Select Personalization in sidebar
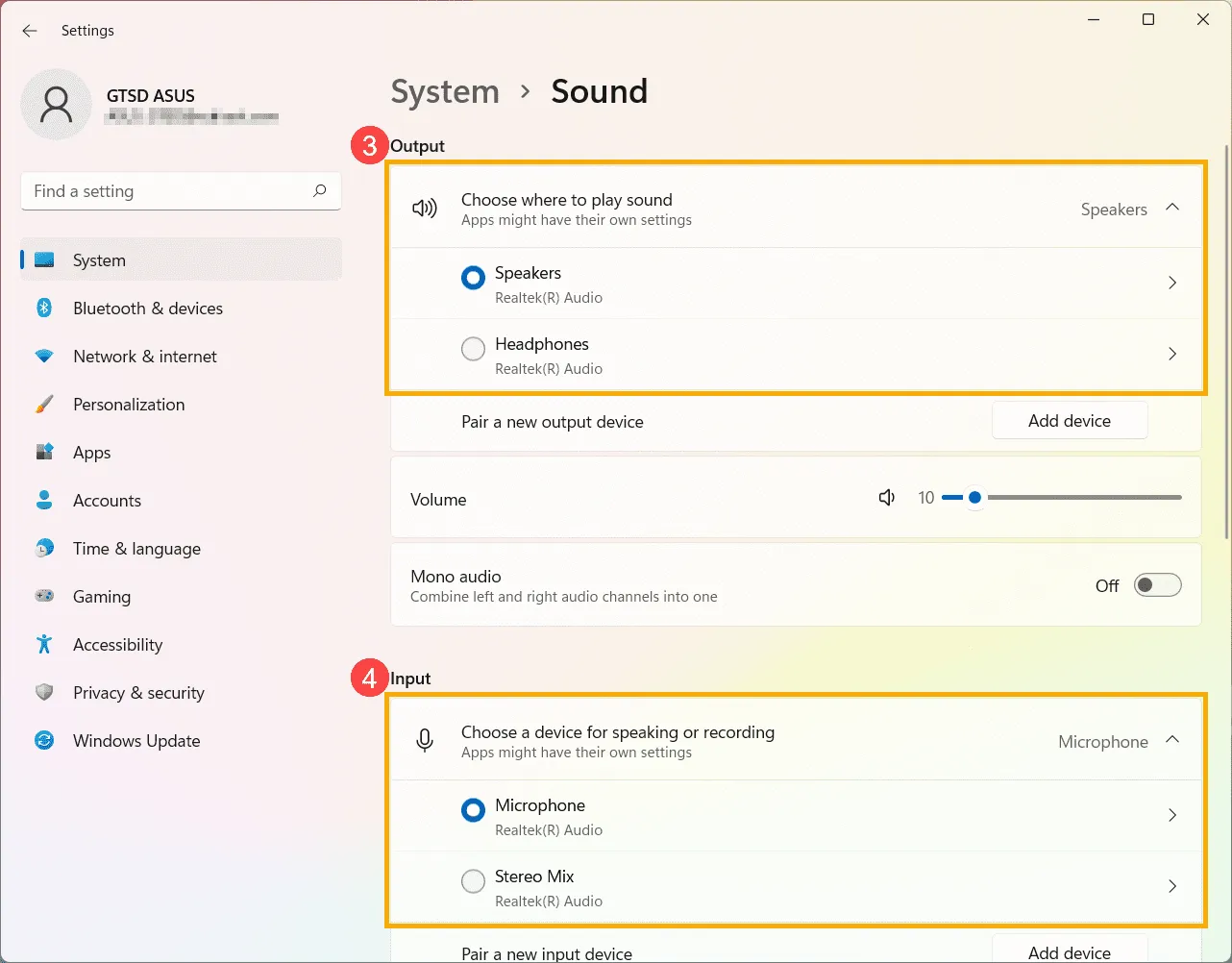 [129, 405]
